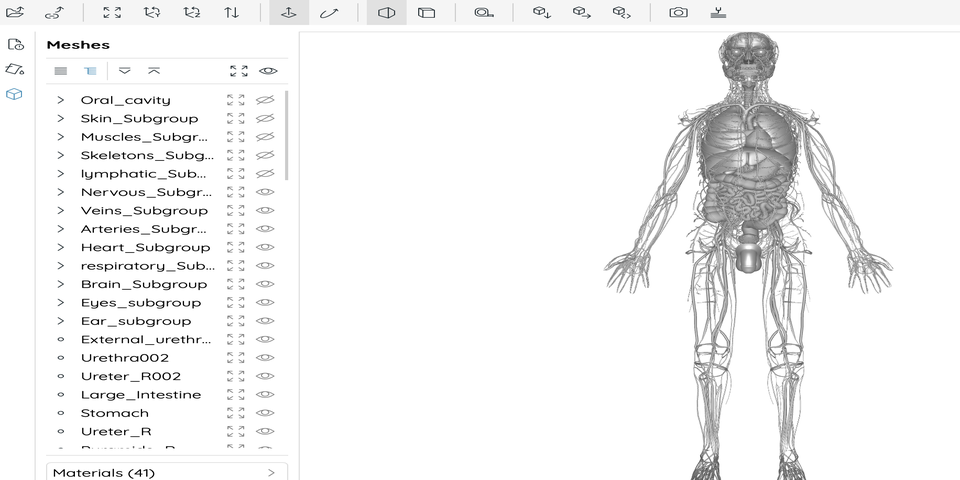Show the hidden Oral_cavity mesh
Viewport: 960px width, 480px height.
tap(265, 100)
